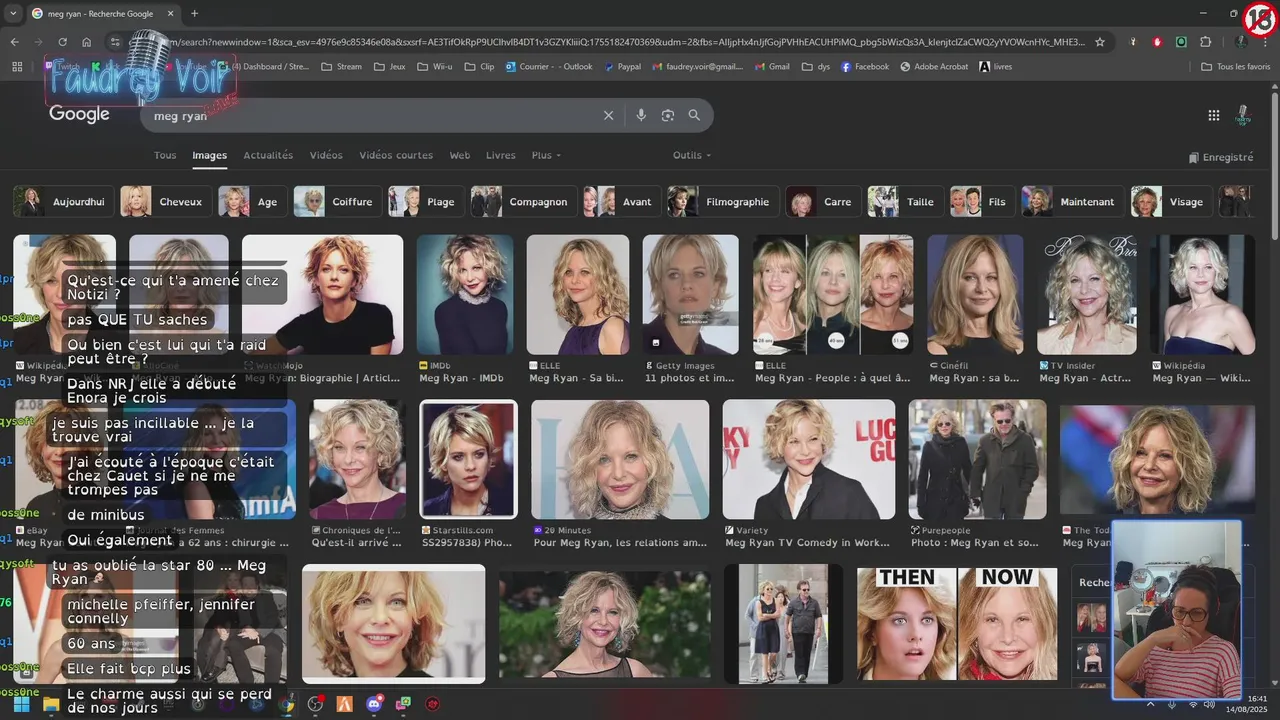1280x720 pixels.
Task: Open the Jeux bookmarks folder
Action: tap(389, 67)
